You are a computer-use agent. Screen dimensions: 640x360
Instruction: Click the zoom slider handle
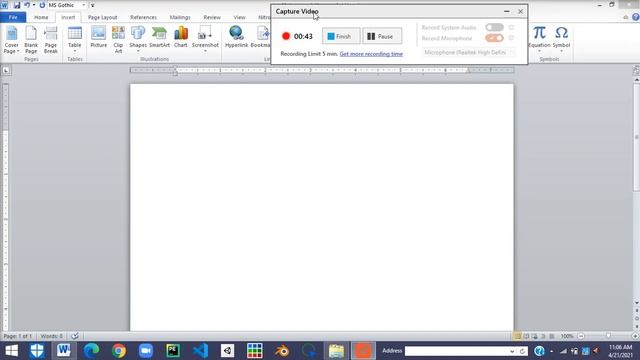[x=608, y=336]
